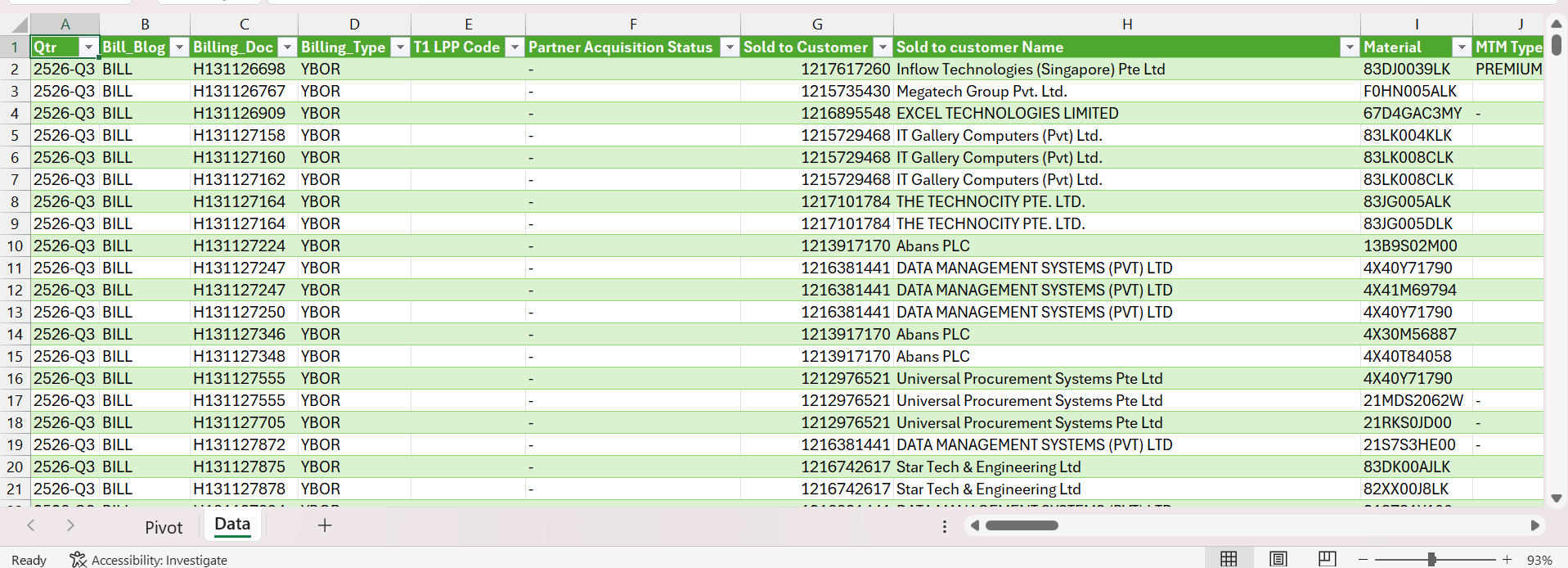1568x568 pixels.
Task: Click the sheet tab bar options dots
Action: tap(945, 526)
